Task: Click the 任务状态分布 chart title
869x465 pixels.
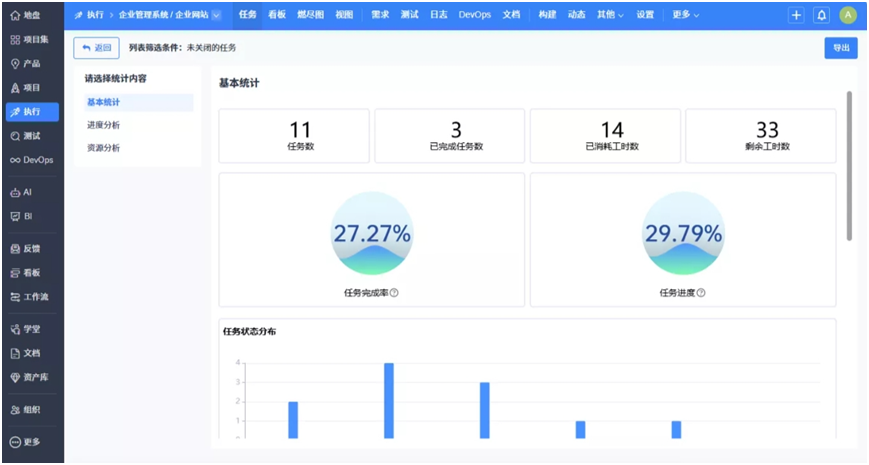Action: pos(249,331)
